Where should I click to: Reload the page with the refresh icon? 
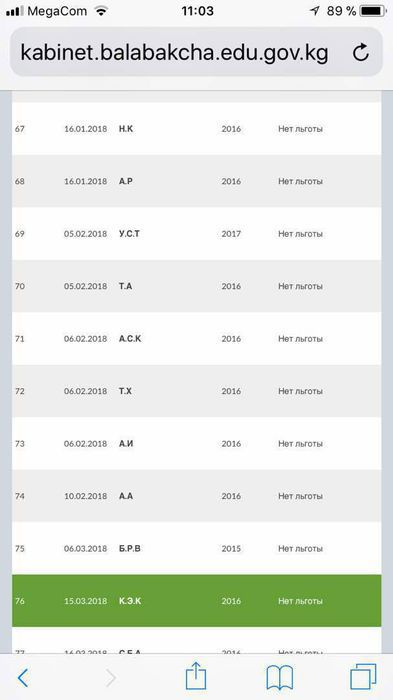[360, 52]
